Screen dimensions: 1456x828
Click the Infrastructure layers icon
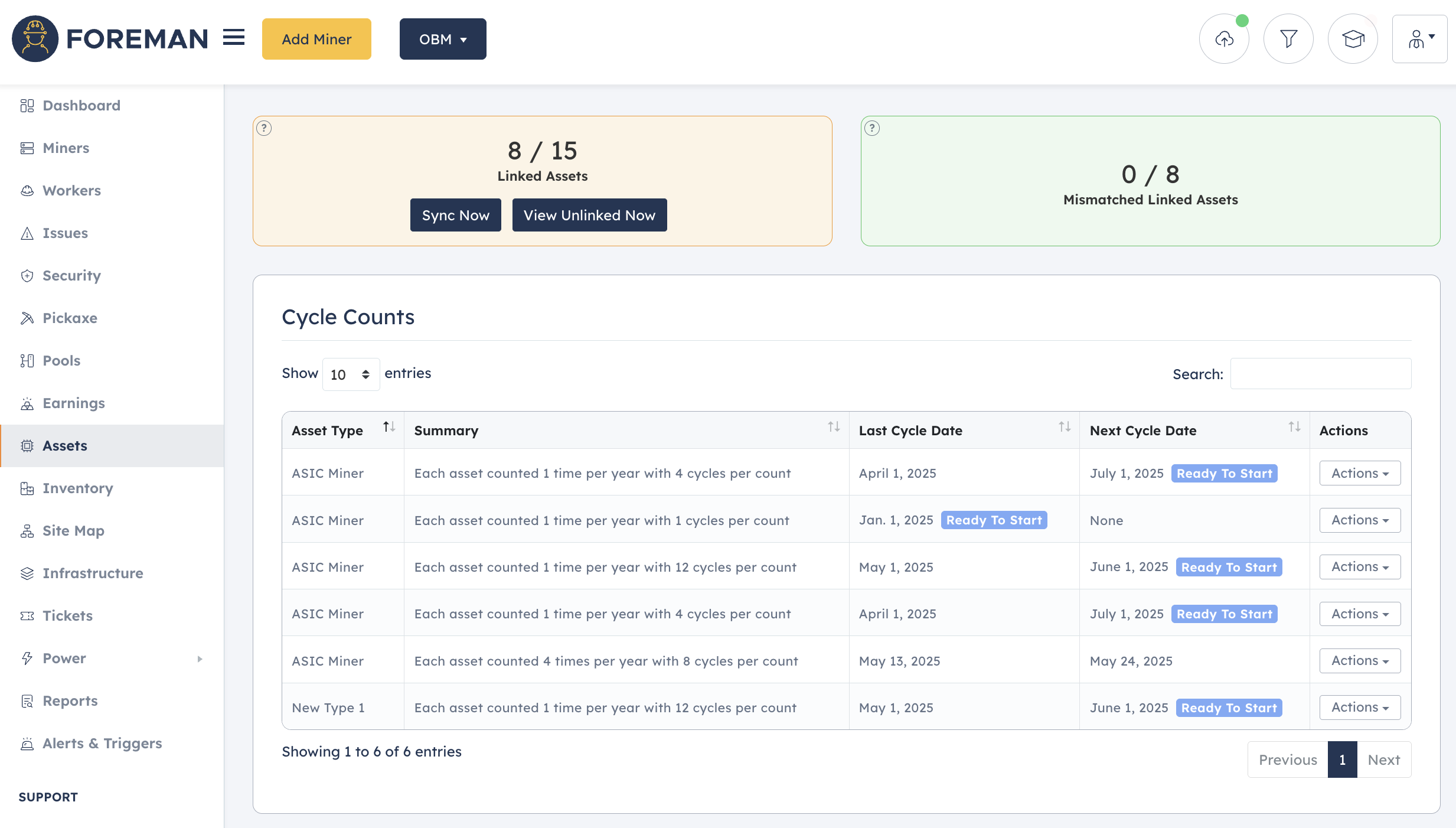tap(27, 573)
